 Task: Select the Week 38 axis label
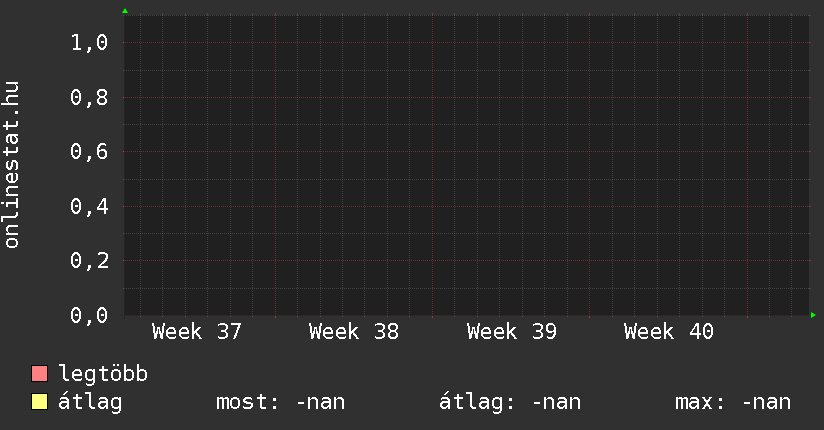tap(354, 332)
